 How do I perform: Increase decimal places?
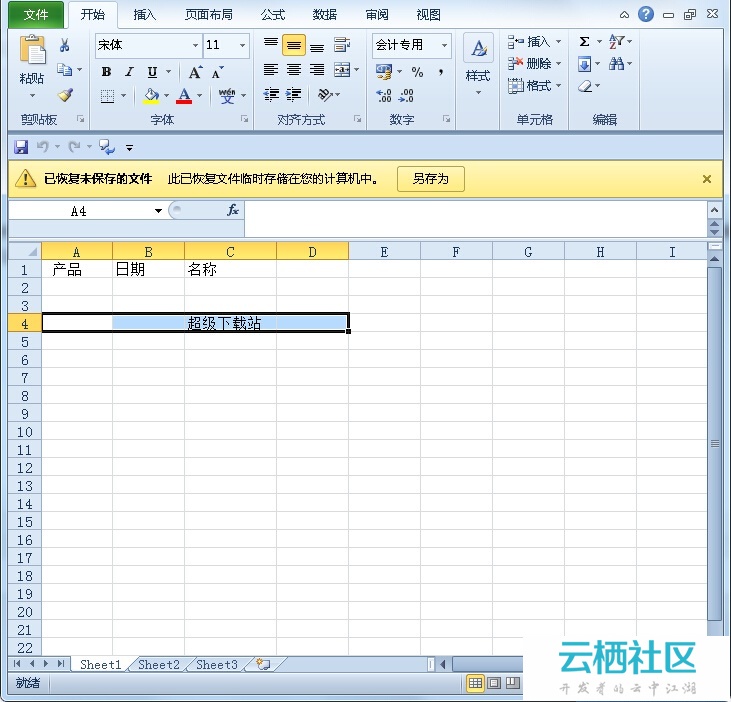(x=384, y=95)
